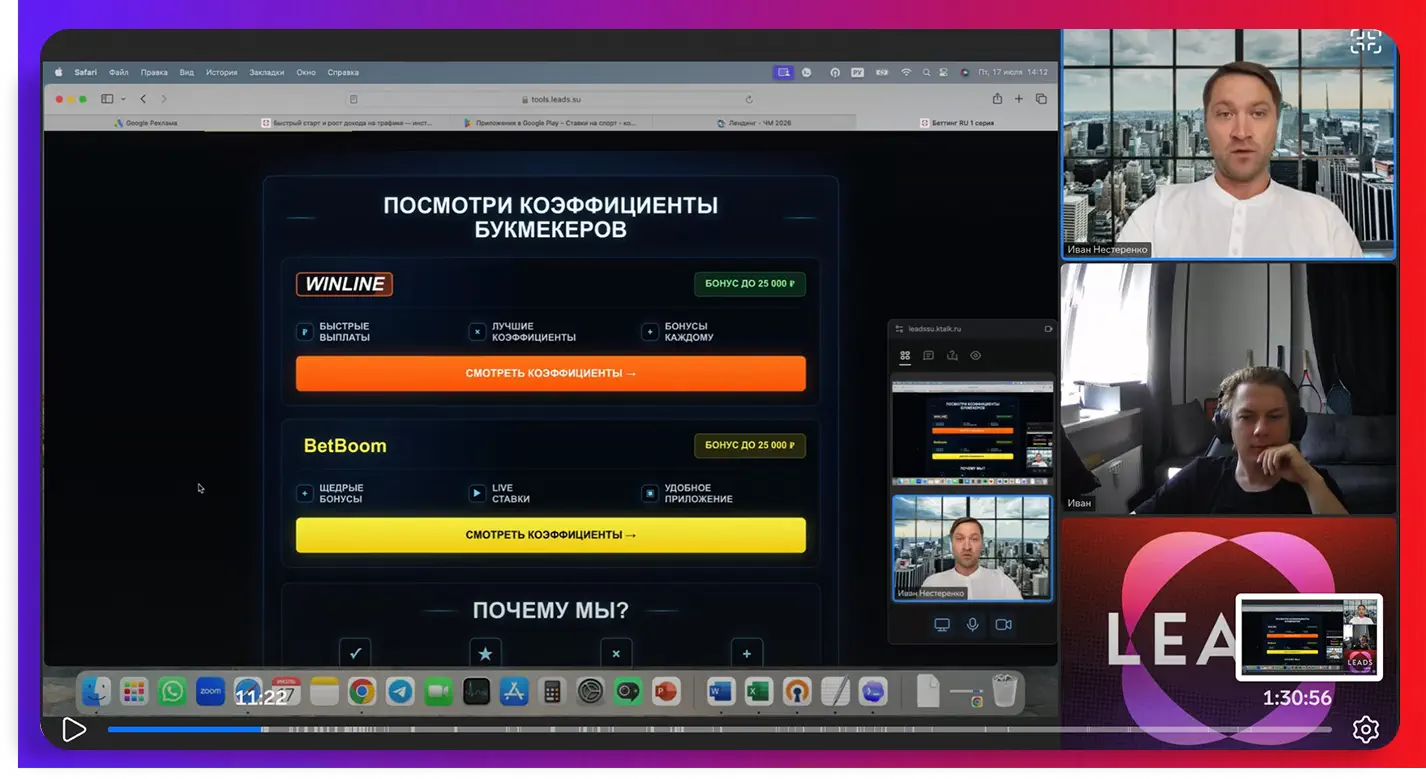
Task: Open the Окно menu
Action: (306, 72)
